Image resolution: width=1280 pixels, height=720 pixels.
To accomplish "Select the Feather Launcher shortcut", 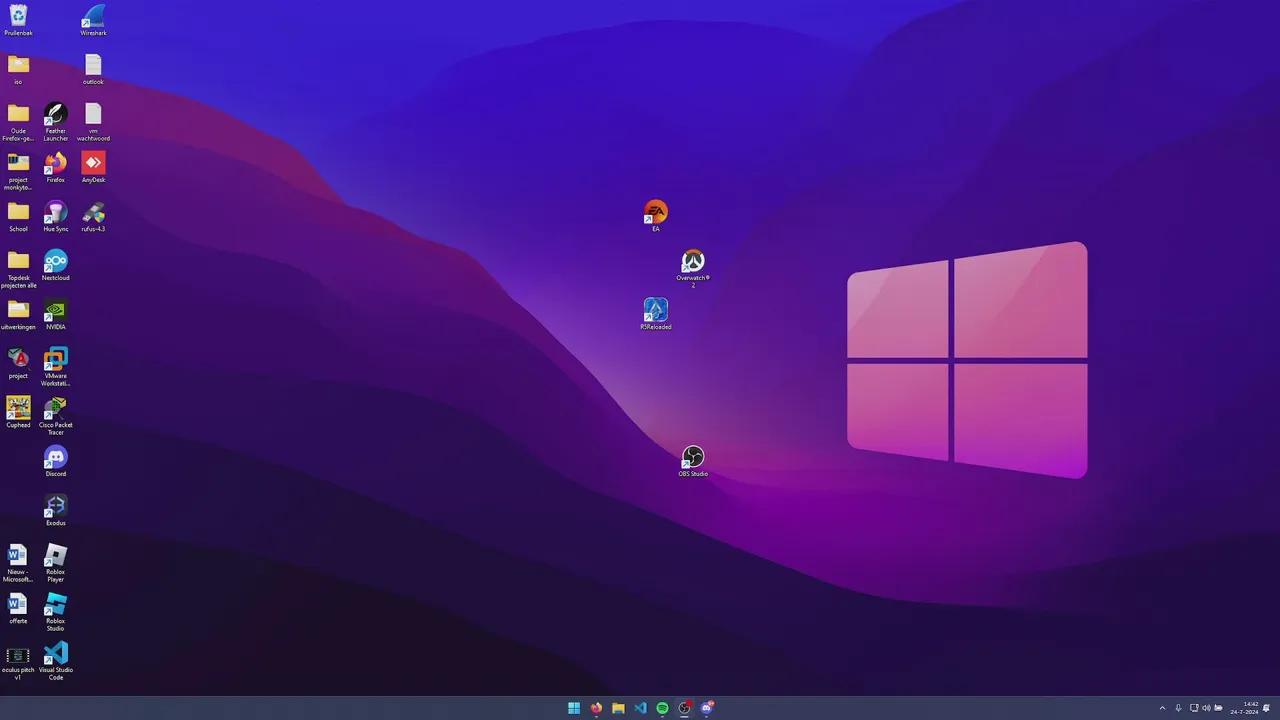I will [56, 122].
